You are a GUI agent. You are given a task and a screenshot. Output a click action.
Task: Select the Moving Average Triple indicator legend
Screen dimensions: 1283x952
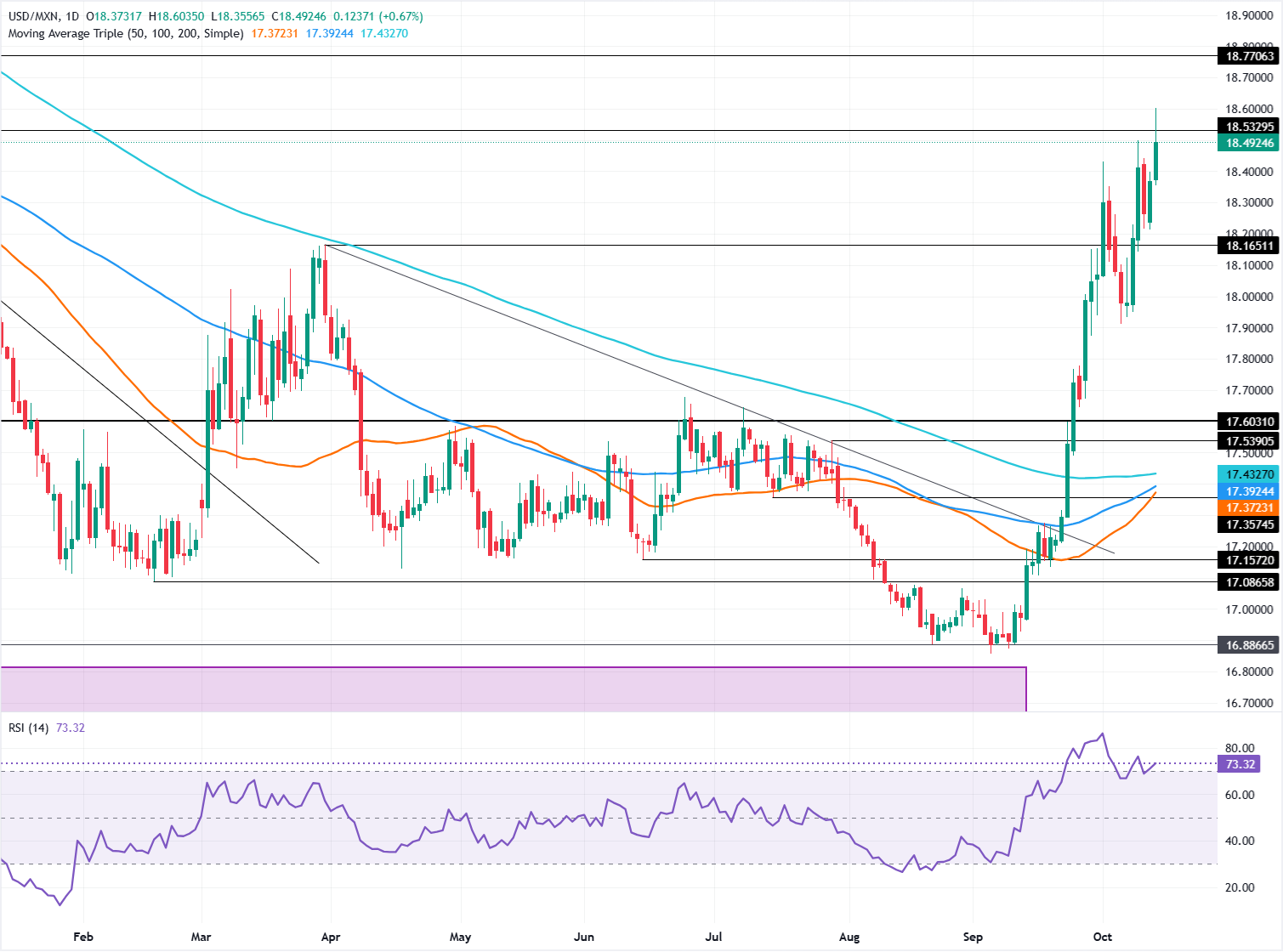coord(125,33)
